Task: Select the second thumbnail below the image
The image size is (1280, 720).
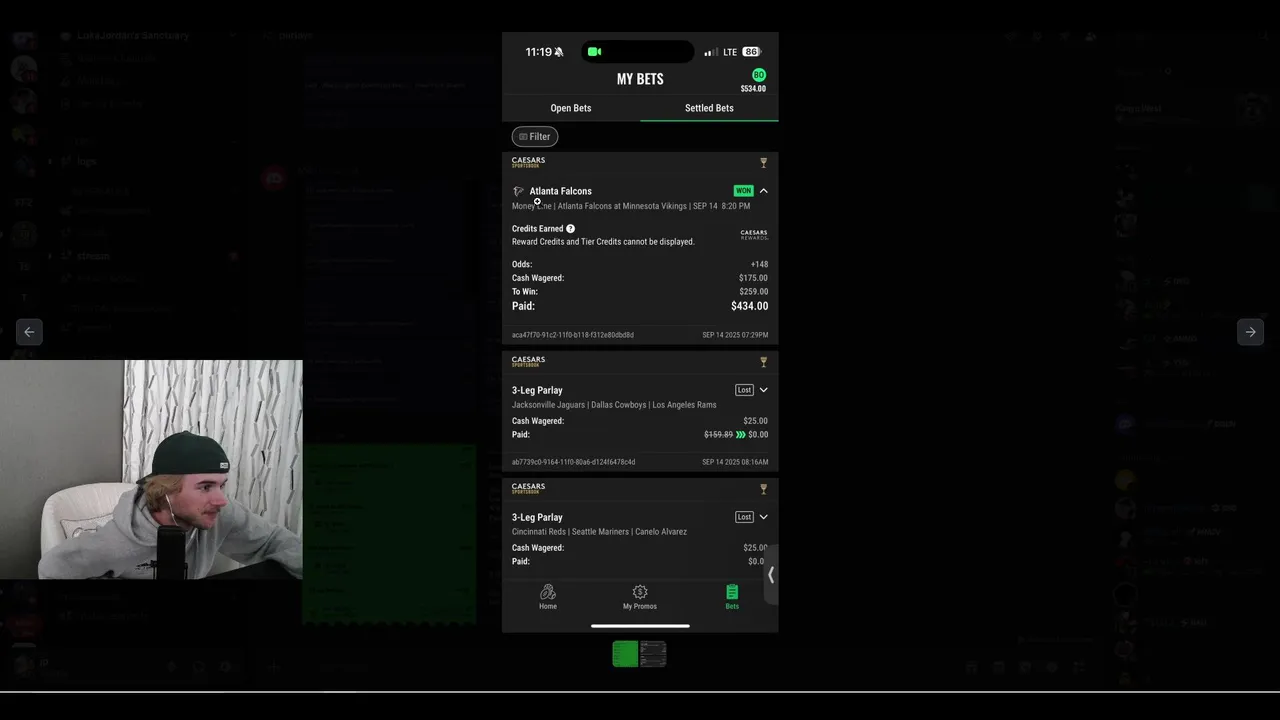Action: pos(653,654)
